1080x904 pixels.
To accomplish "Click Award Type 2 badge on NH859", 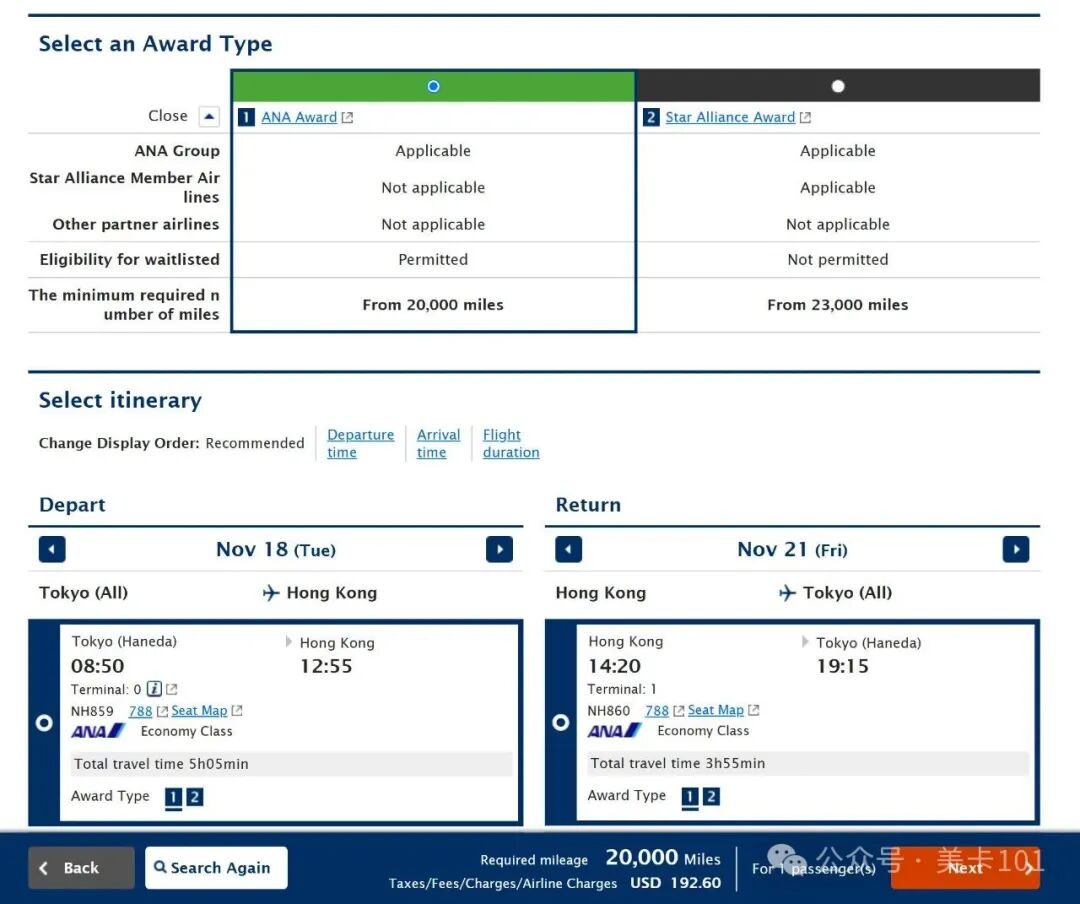I will (x=195, y=797).
